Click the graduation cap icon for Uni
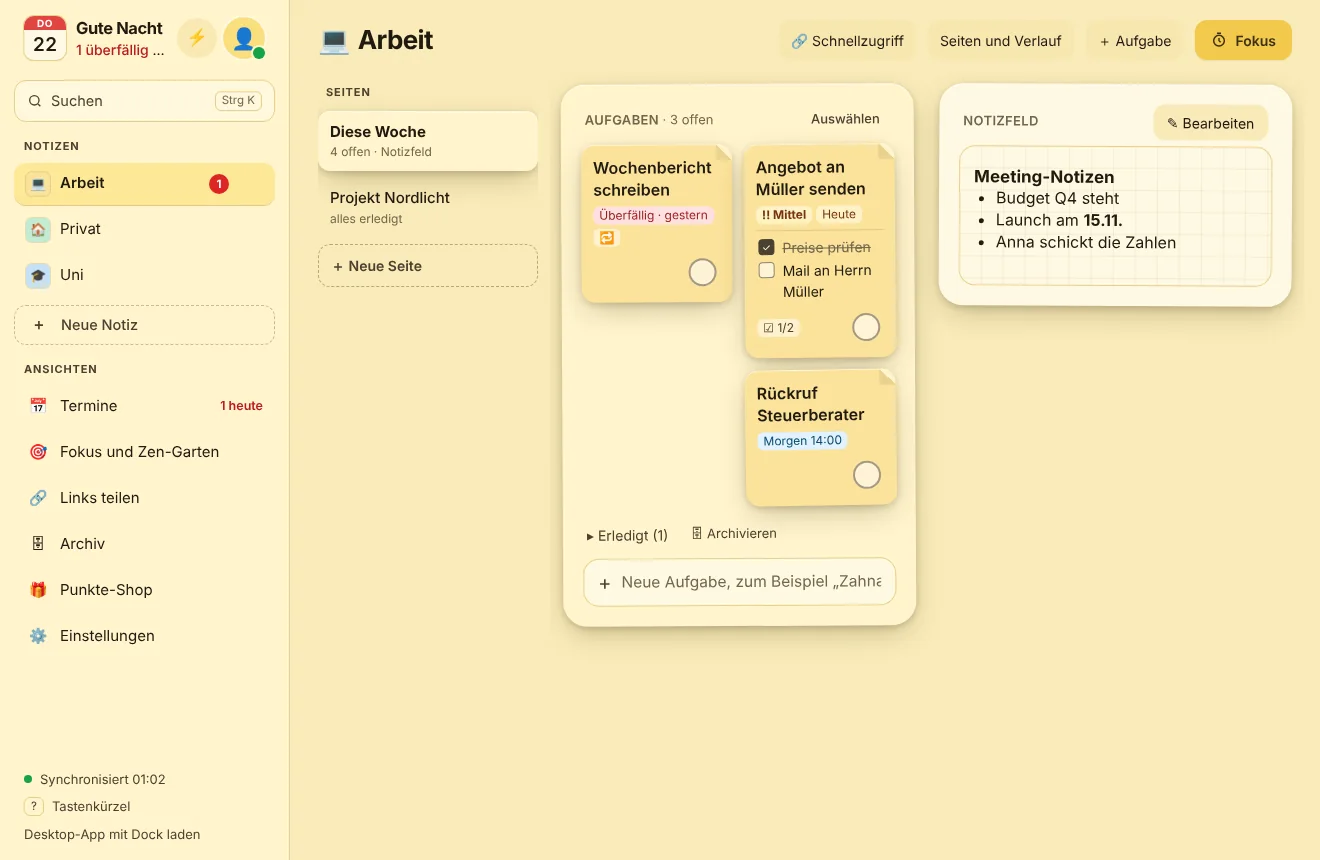 coord(38,276)
